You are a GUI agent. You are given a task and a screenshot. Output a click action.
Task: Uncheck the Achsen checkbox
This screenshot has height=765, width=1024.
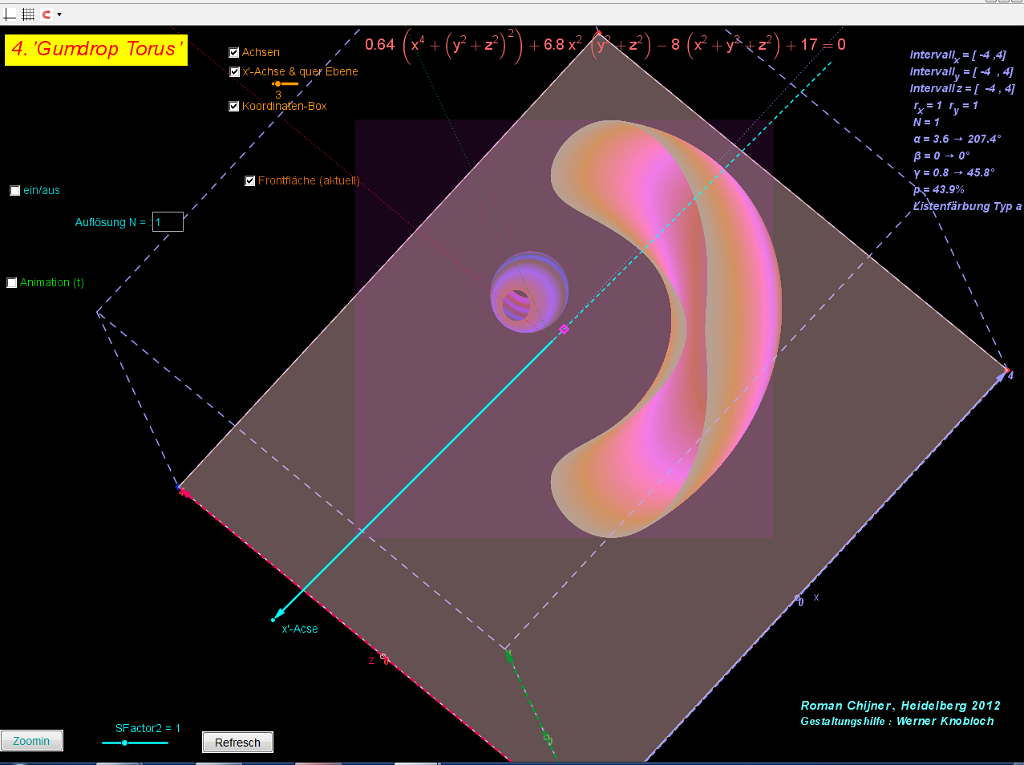[234, 52]
